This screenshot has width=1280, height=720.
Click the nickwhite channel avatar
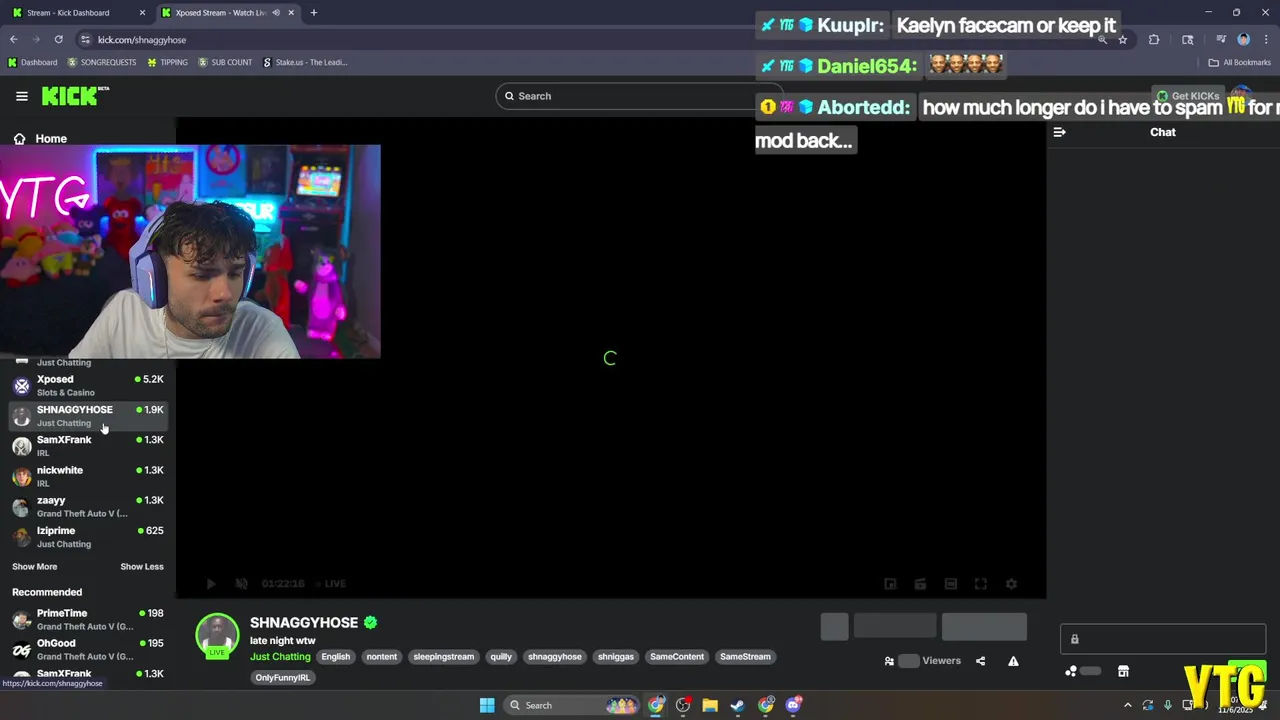coord(21,476)
